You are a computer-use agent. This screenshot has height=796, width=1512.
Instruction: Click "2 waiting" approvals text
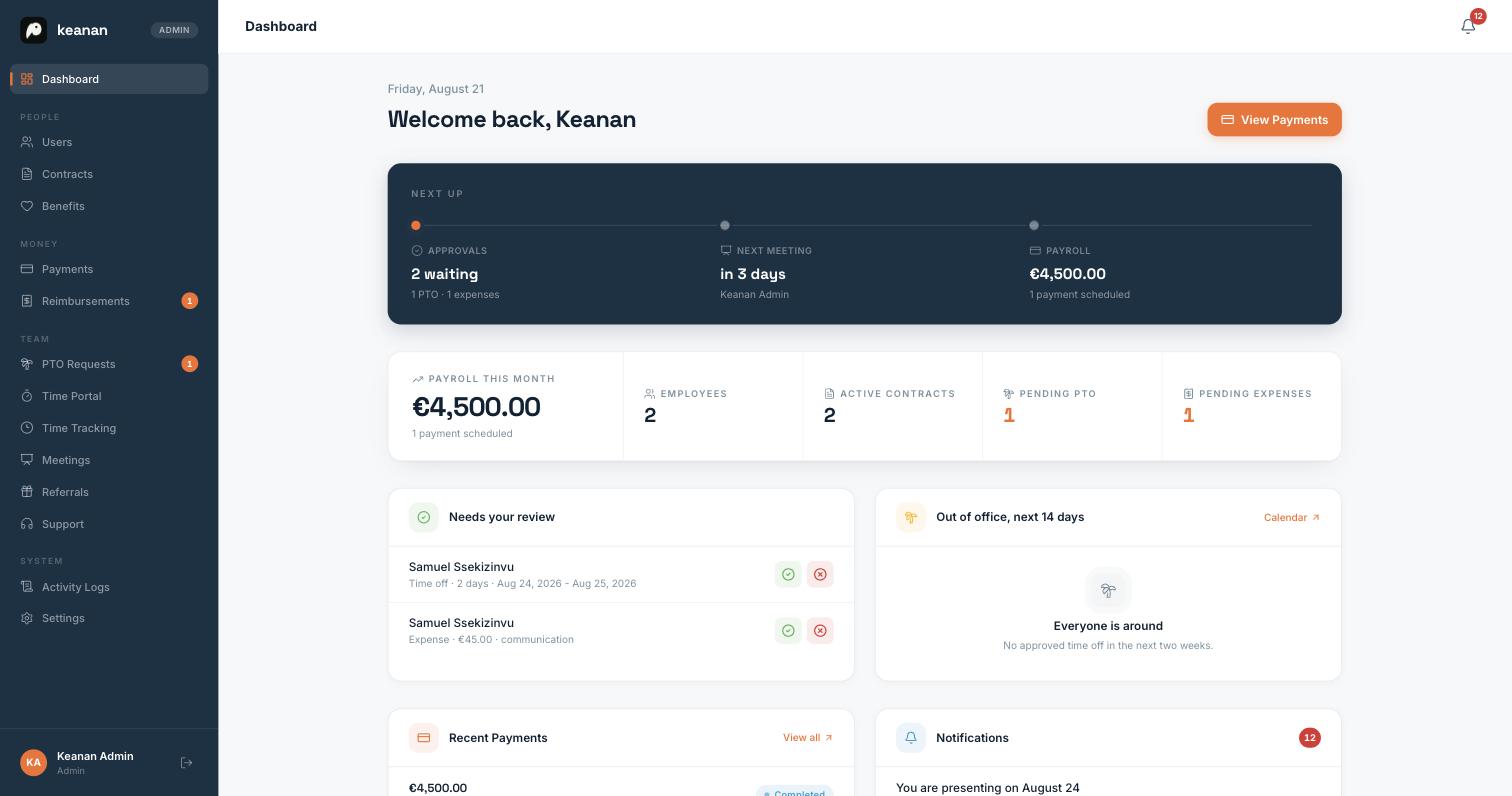445,274
